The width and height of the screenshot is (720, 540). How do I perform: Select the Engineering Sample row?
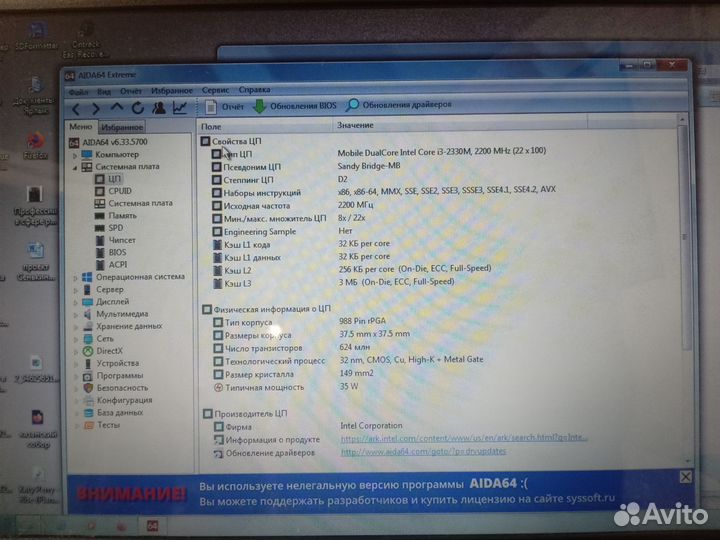pos(282,231)
